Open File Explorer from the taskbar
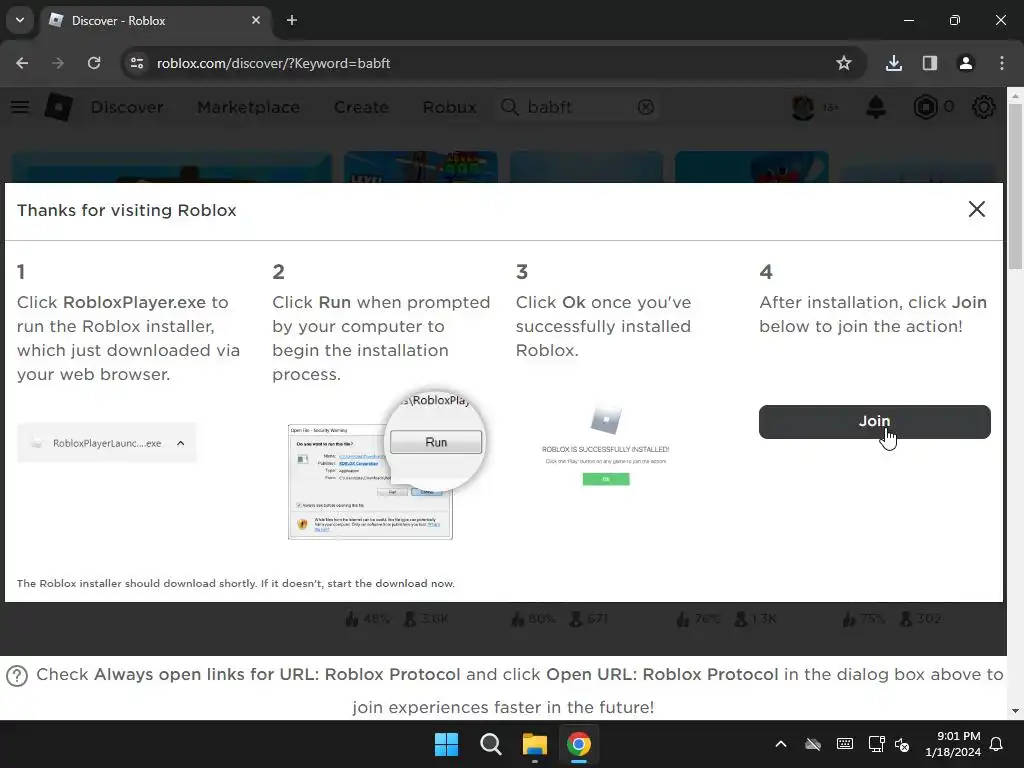This screenshot has height=768, width=1024. coord(534,744)
